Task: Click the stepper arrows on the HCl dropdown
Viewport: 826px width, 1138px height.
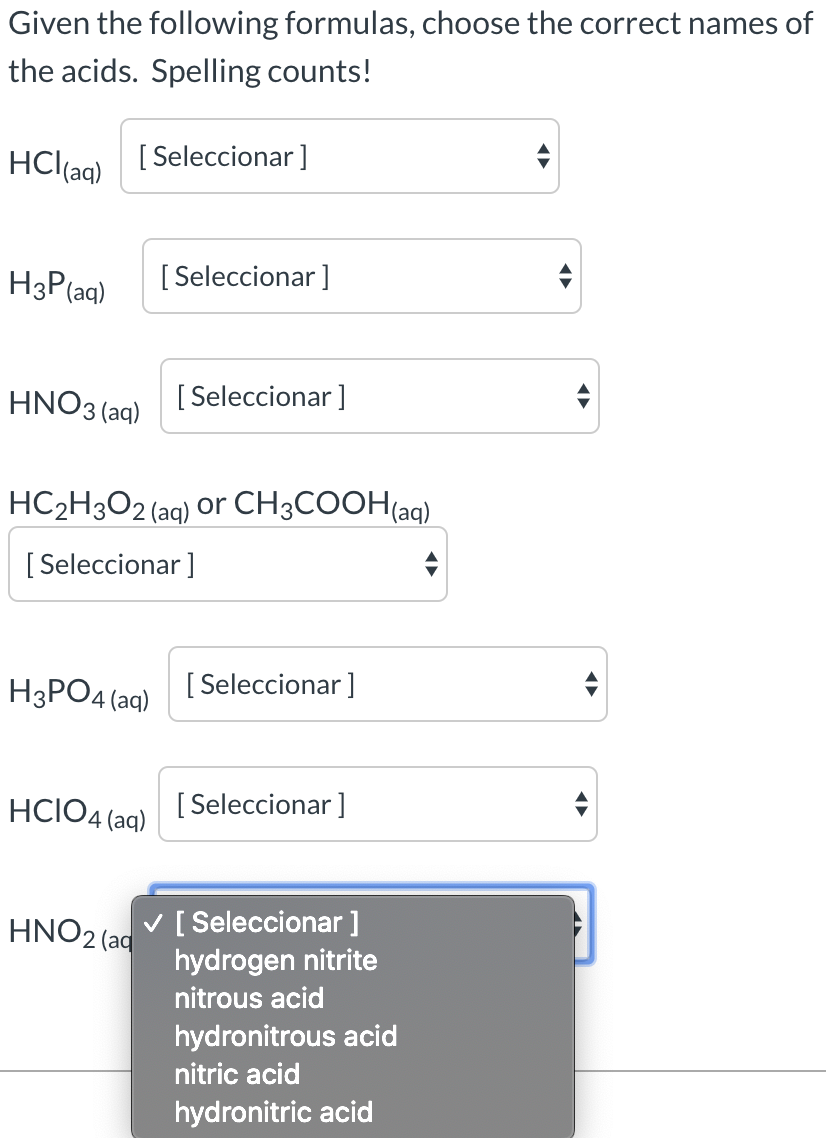Action: 542,156
